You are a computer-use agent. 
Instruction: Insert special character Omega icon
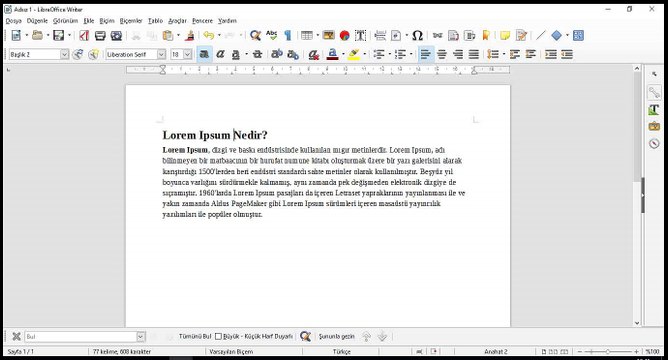pyautogui.click(x=418, y=35)
